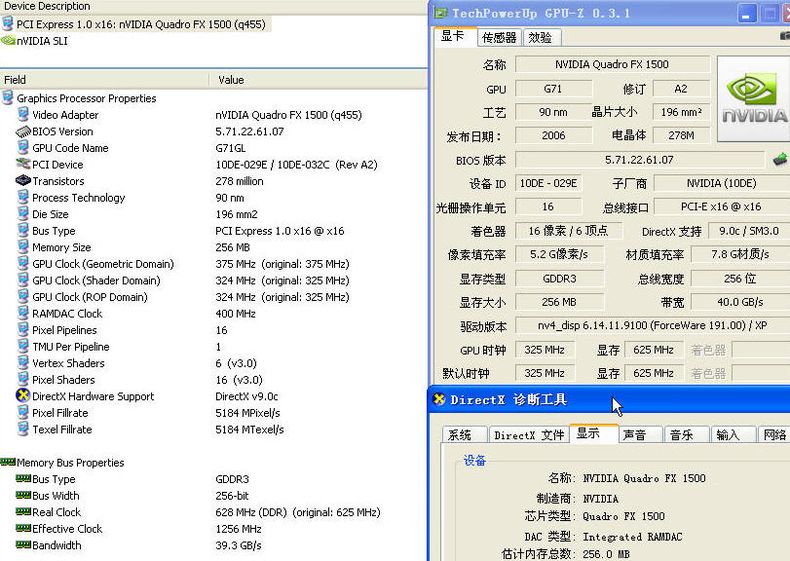This screenshot has height=561, width=790.
Task: Select the Memory Bus Properties group
Action: click(x=70, y=463)
